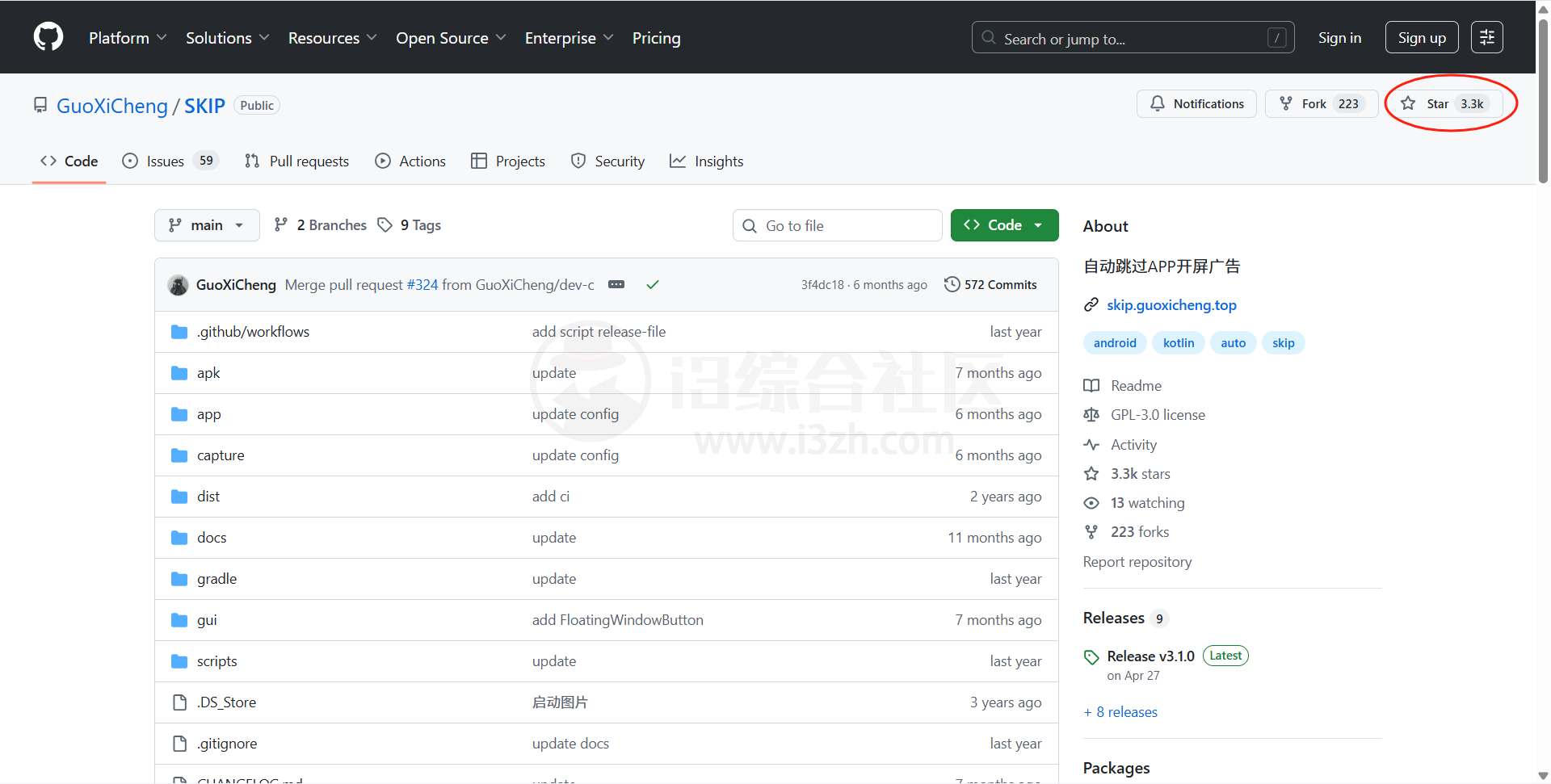Image resolution: width=1551 pixels, height=784 pixels.
Task: Expand the Open Source menu
Action: click(450, 38)
